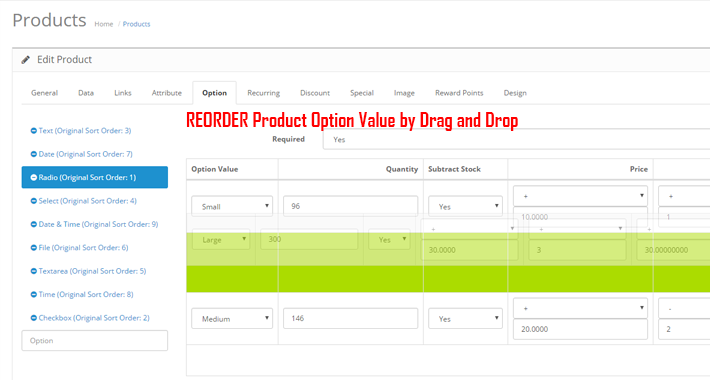Screen dimensions: 710x380
Task: Select Checkbox (Original Sort Order: 2) option
Action: [x=94, y=318]
